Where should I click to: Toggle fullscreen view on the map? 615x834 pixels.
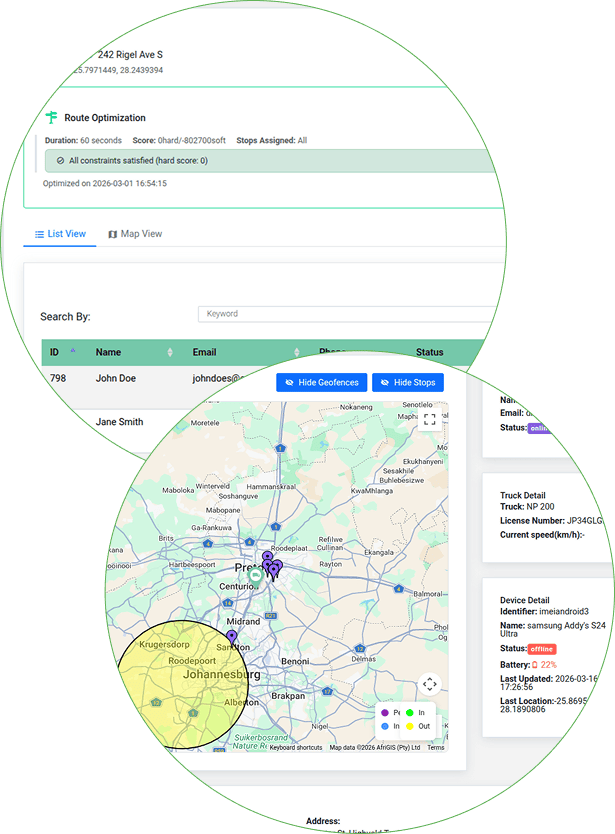click(430, 420)
